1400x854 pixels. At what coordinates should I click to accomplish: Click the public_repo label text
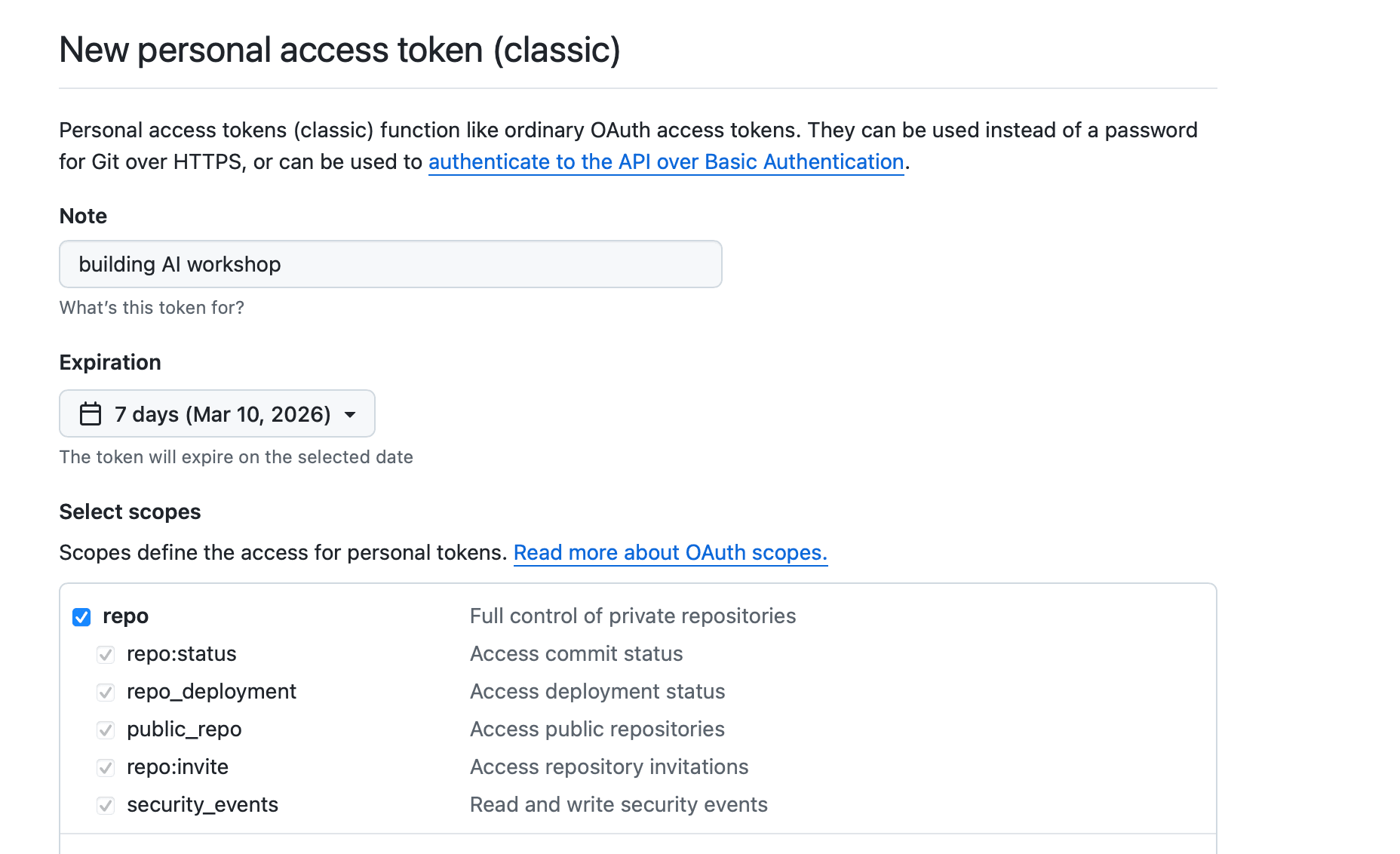coord(184,730)
